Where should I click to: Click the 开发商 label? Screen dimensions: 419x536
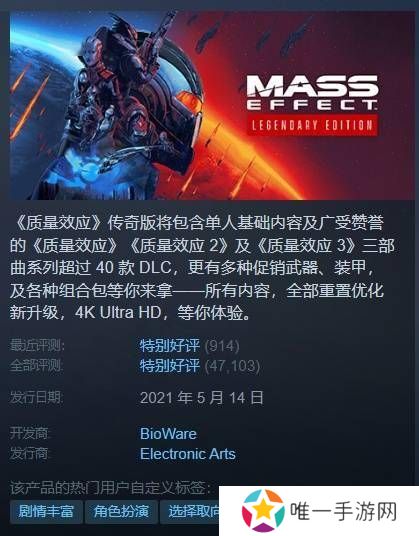coord(29,433)
